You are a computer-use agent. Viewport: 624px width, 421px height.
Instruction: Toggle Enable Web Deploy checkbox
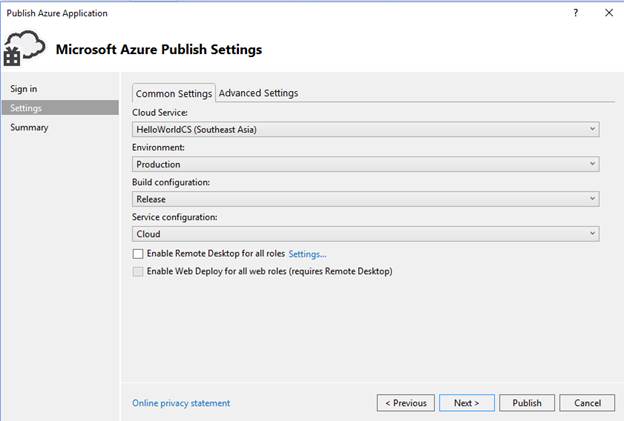click(138, 271)
